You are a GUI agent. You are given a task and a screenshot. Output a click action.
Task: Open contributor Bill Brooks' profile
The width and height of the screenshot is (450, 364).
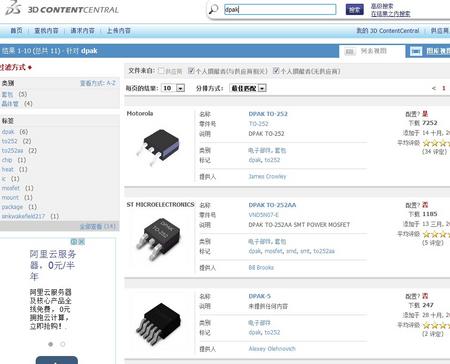[261, 267]
